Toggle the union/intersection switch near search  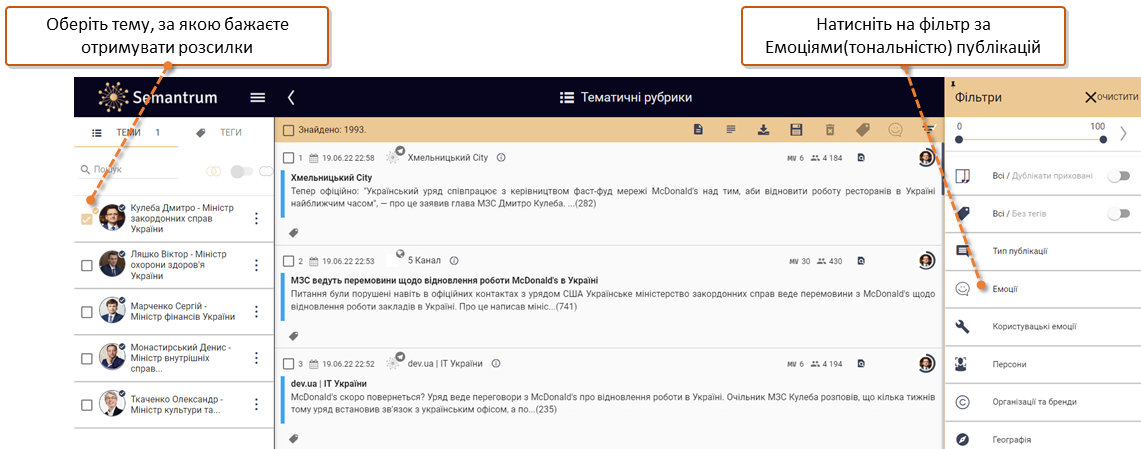242,172
